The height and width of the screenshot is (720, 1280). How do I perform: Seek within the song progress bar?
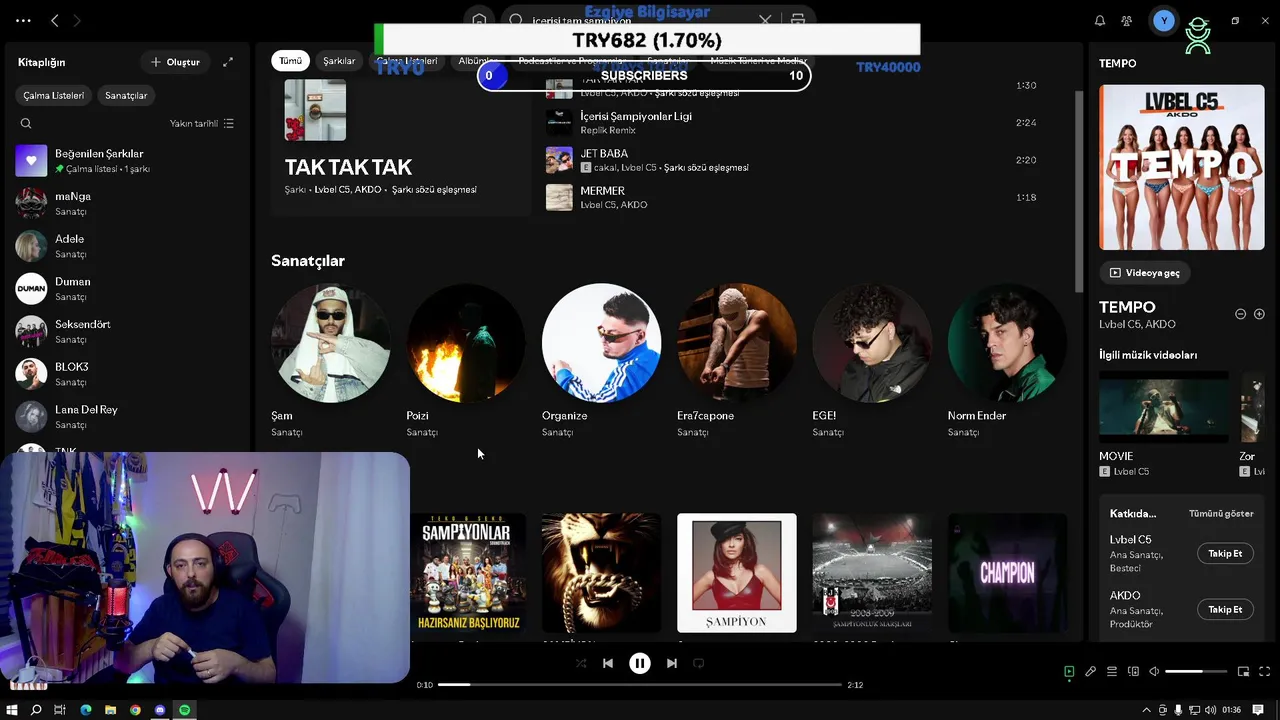(640, 685)
